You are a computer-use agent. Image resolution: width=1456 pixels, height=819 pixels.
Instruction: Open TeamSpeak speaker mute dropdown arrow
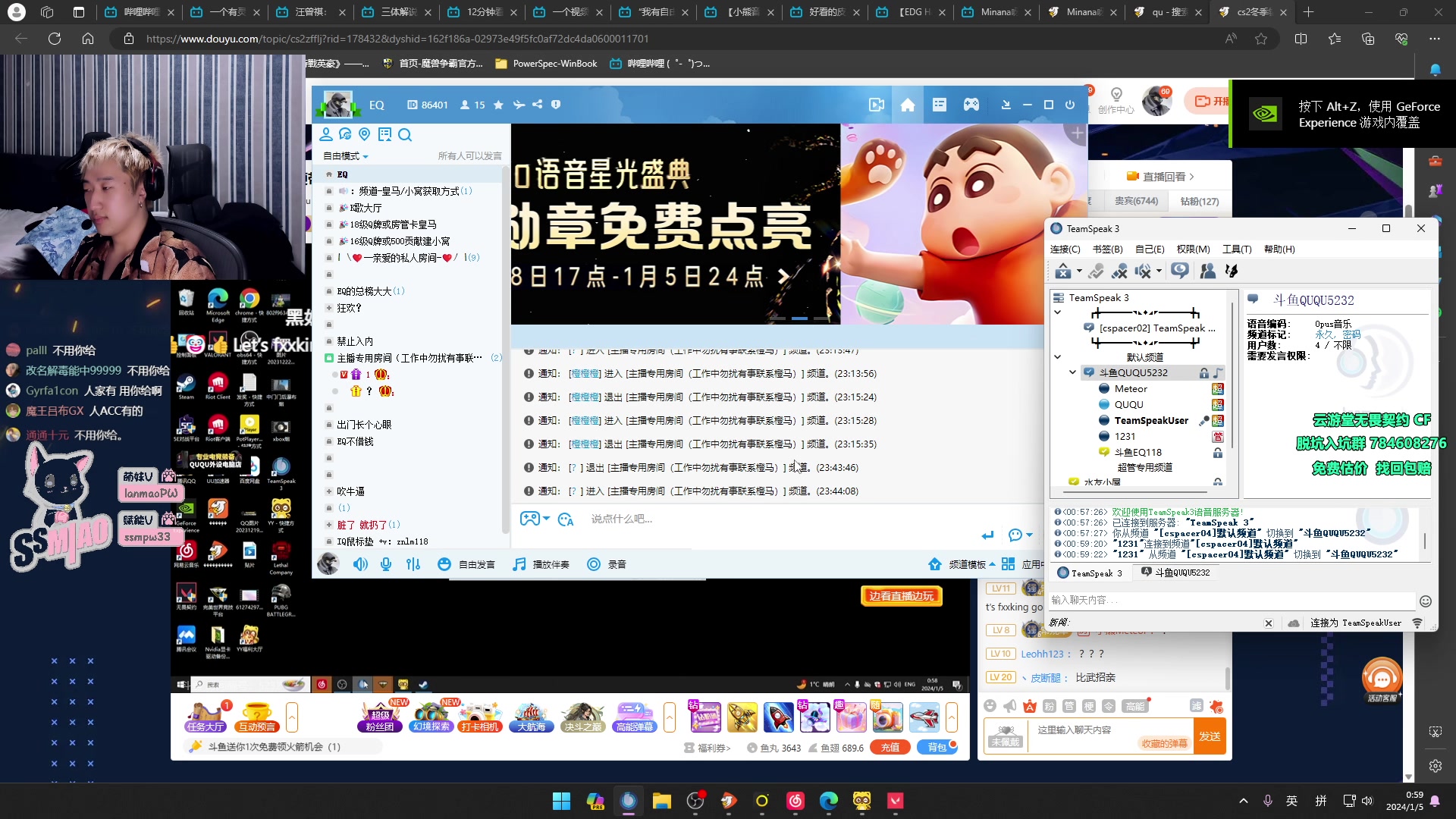coord(1159,271)
